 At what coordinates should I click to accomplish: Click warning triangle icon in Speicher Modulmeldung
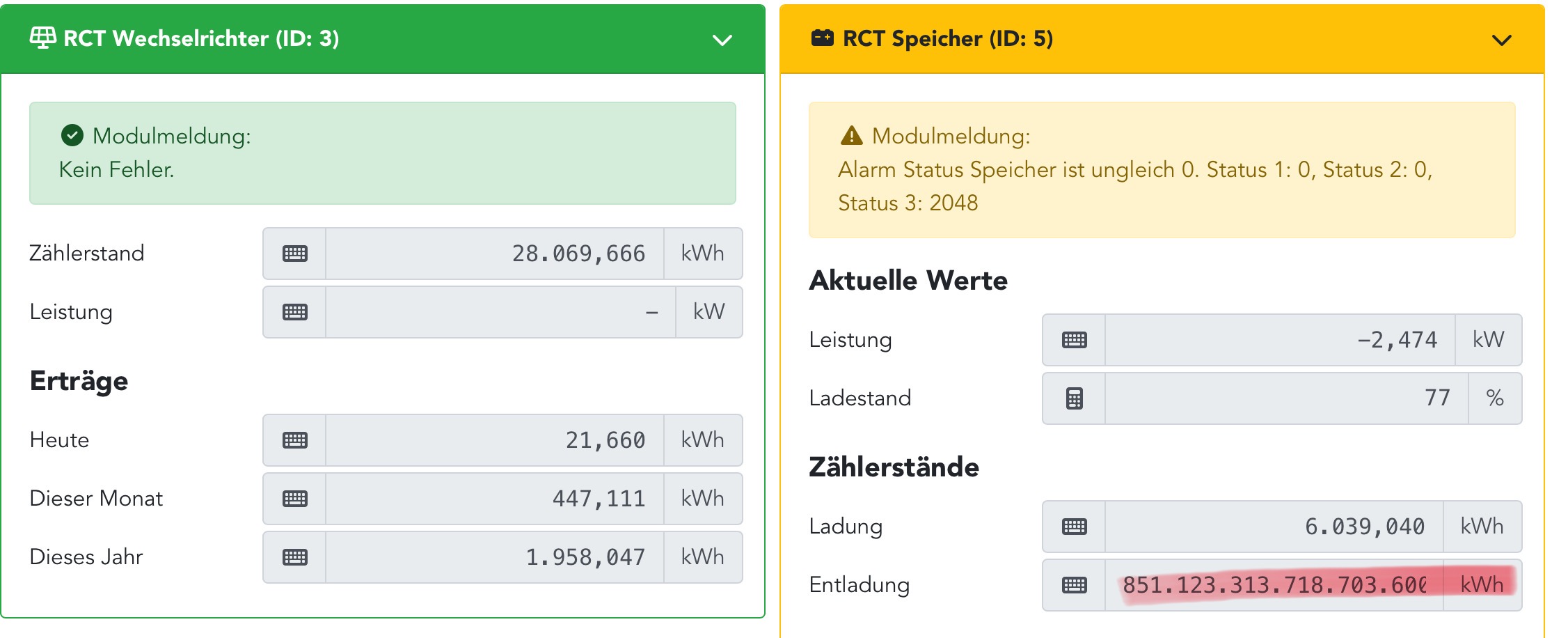click(851, 135)
